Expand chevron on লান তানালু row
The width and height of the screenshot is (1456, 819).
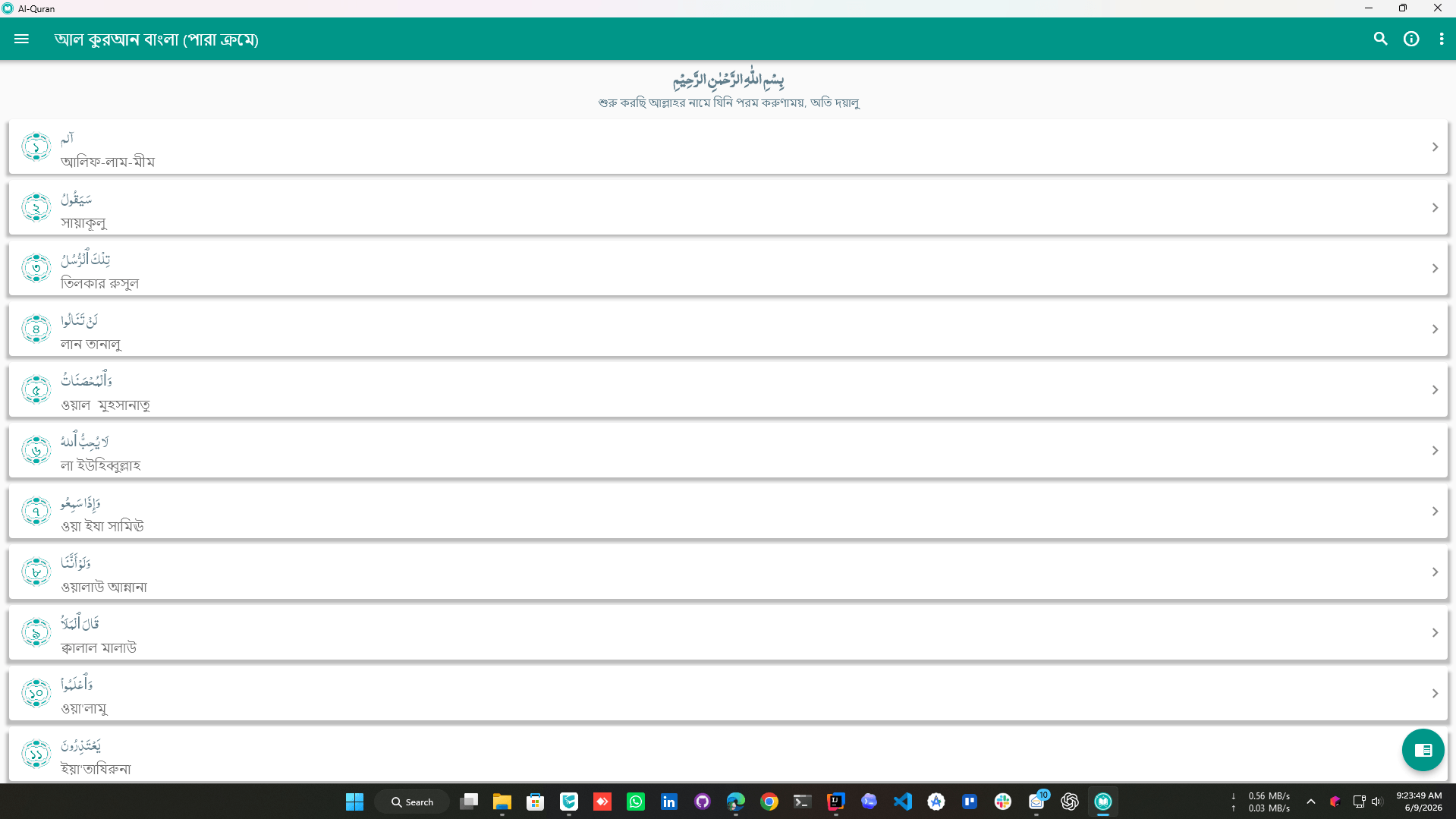[x=1434, y=329]
